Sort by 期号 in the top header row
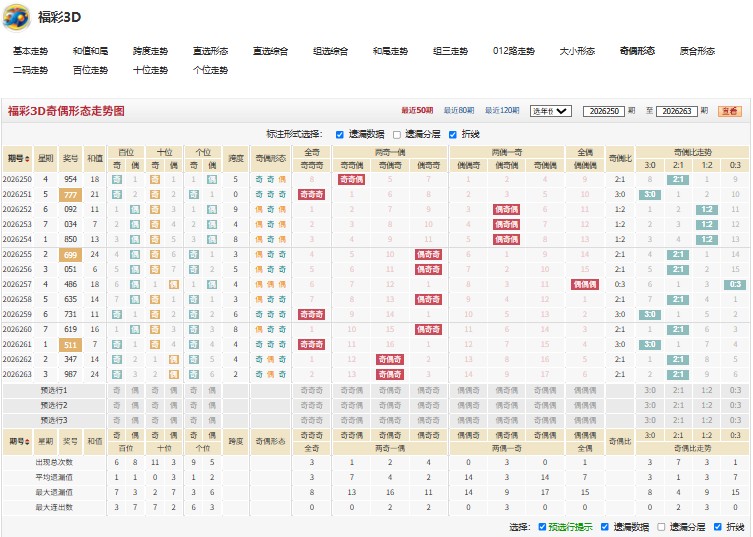Viewport: 753px width, 537px height. click(x=18, y=159)
